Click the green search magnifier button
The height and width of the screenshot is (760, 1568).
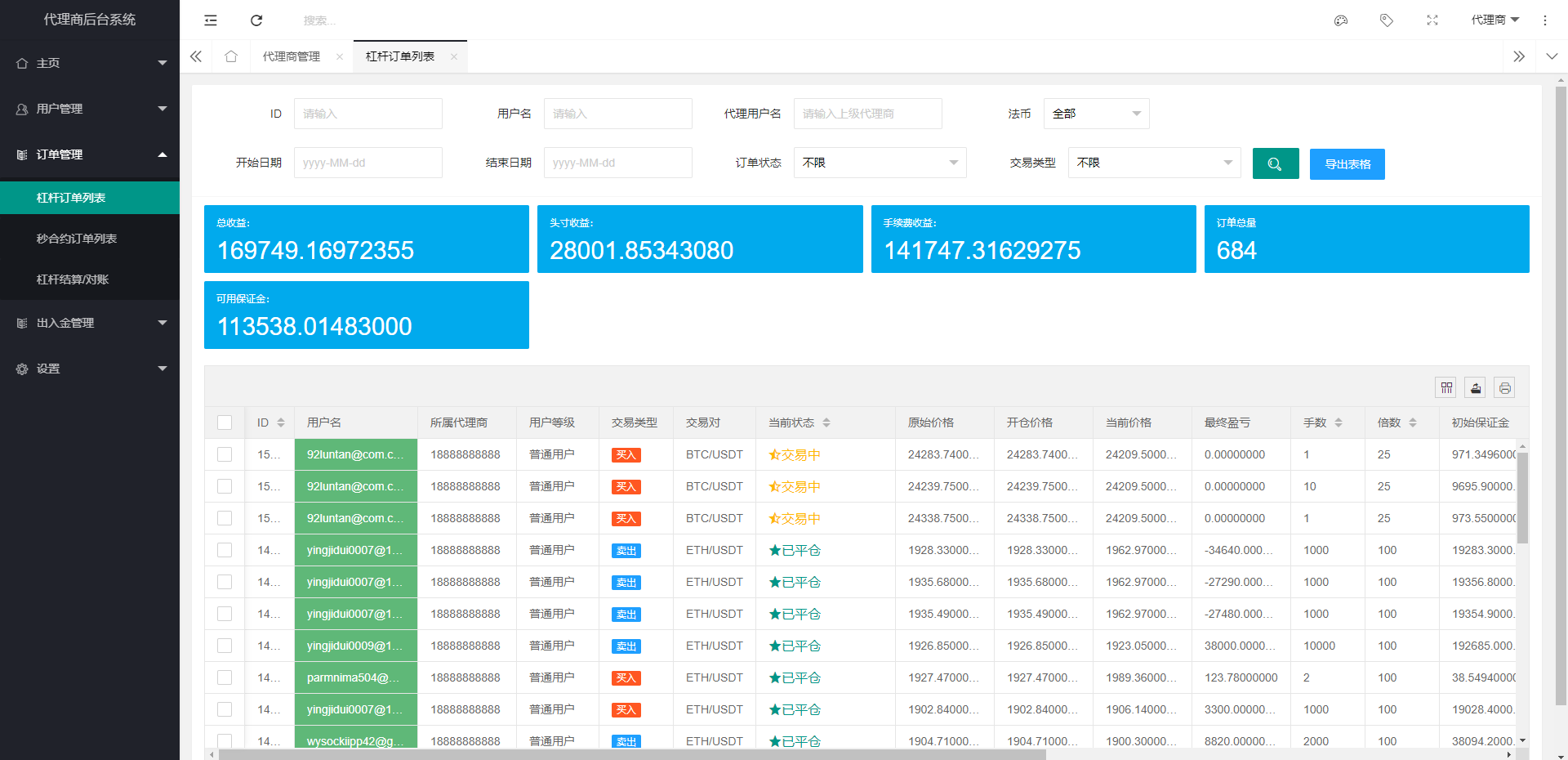(x=1275, y=163)
